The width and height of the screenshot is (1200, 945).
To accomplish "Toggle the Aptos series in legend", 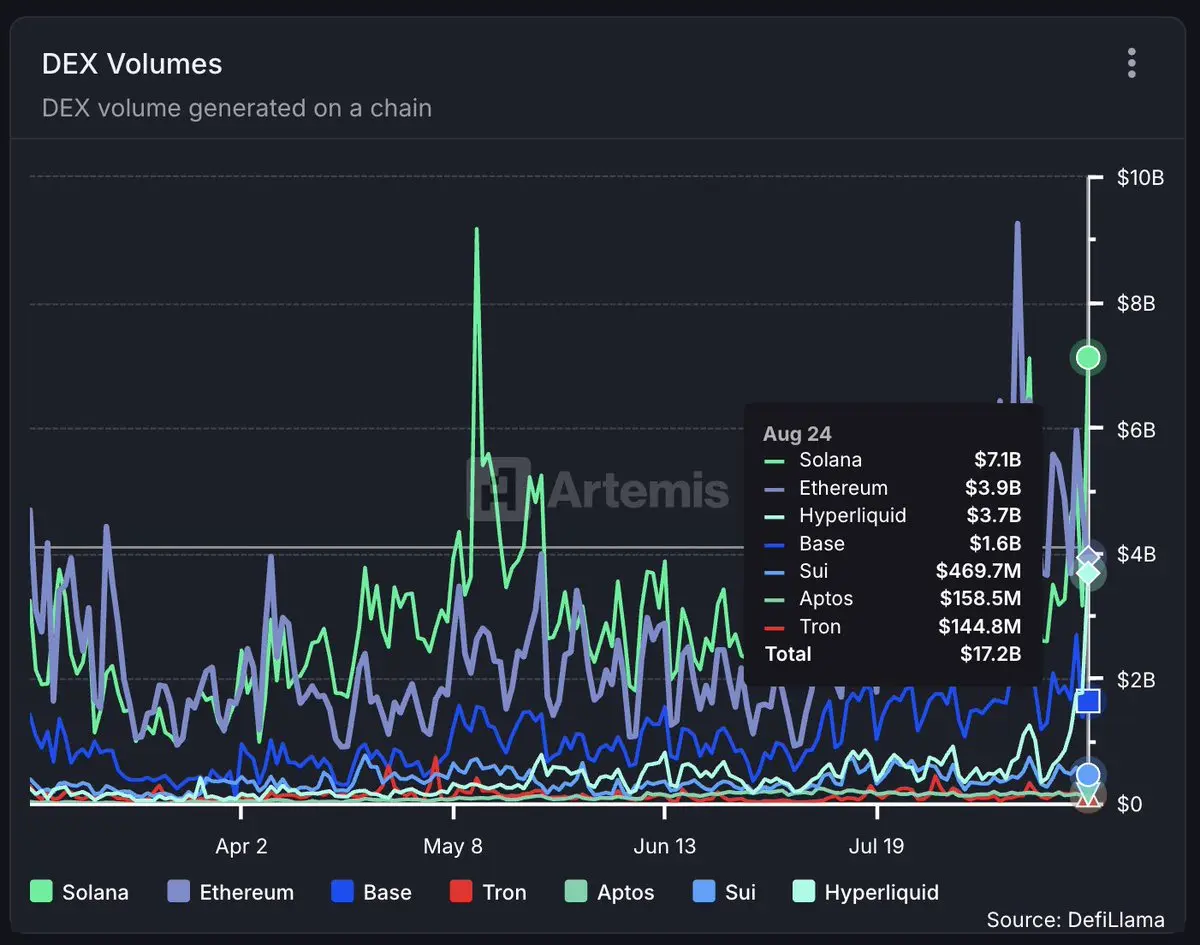I will [x=609, y=892].
